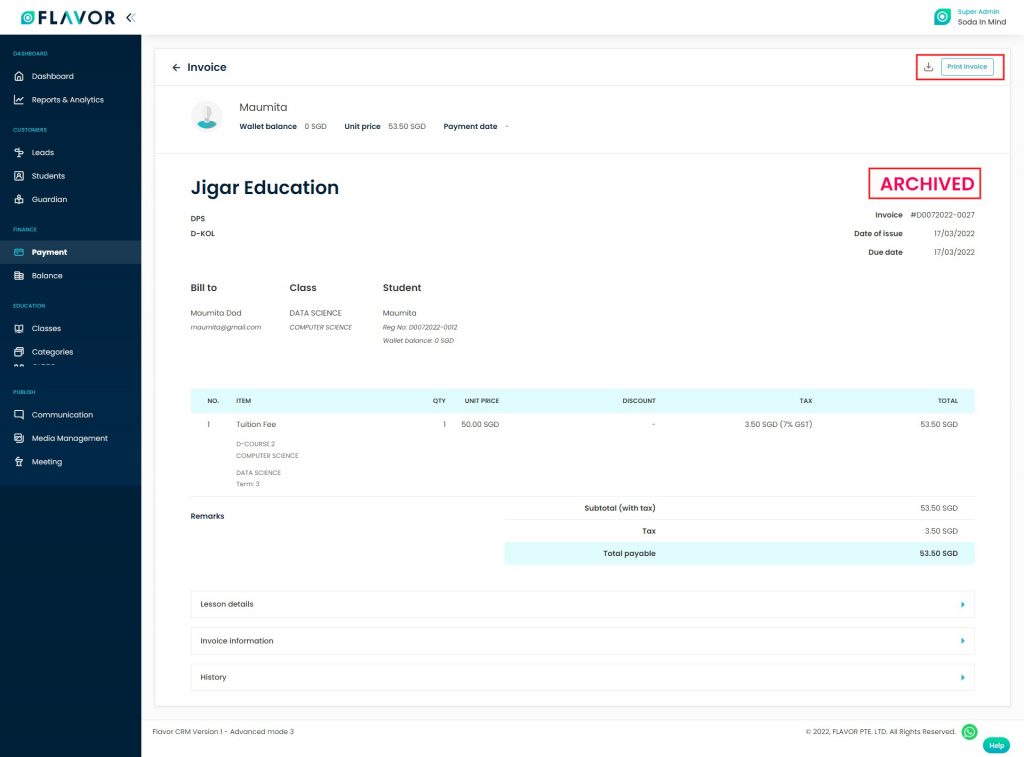
Task: Click the Media Management icon
Action: pyautogui.click(x=20, y=438)
